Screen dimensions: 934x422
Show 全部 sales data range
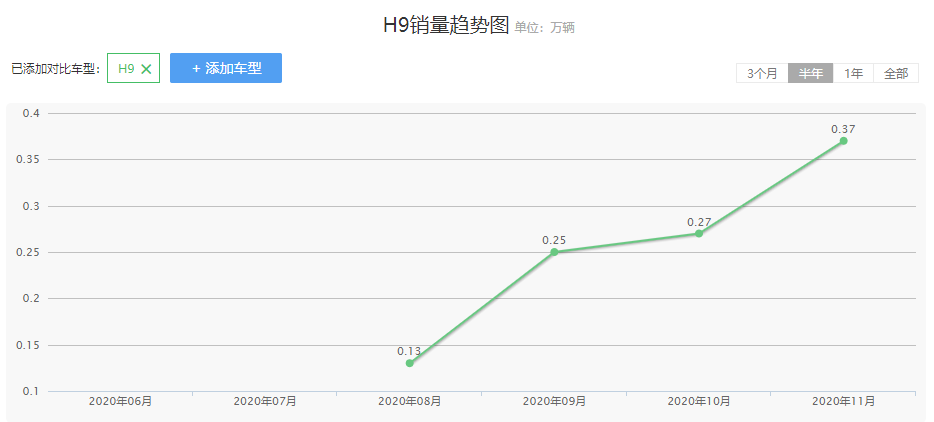tap(895, 73)
